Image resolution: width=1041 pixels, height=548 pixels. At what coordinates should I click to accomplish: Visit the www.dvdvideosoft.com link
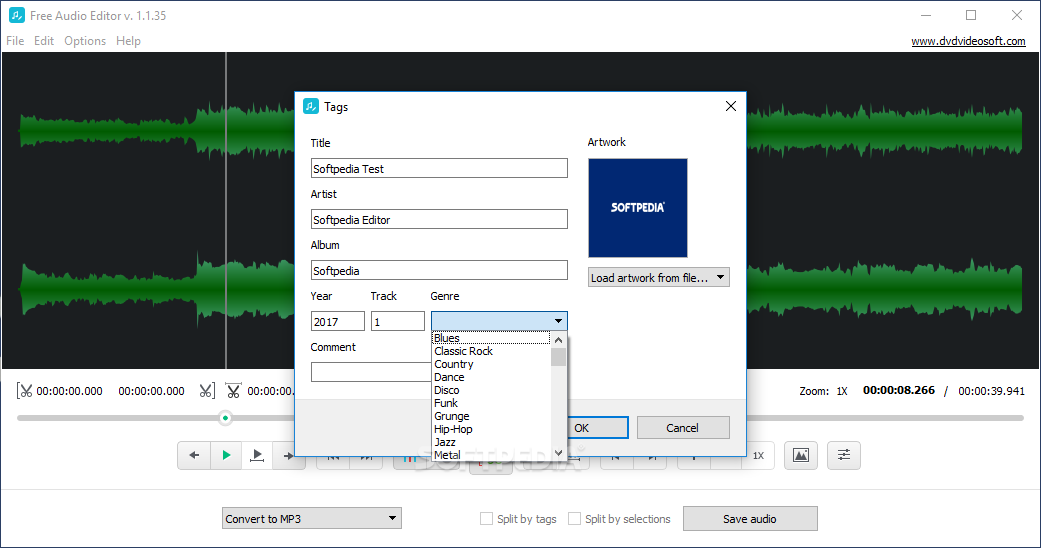coord(968,41)
